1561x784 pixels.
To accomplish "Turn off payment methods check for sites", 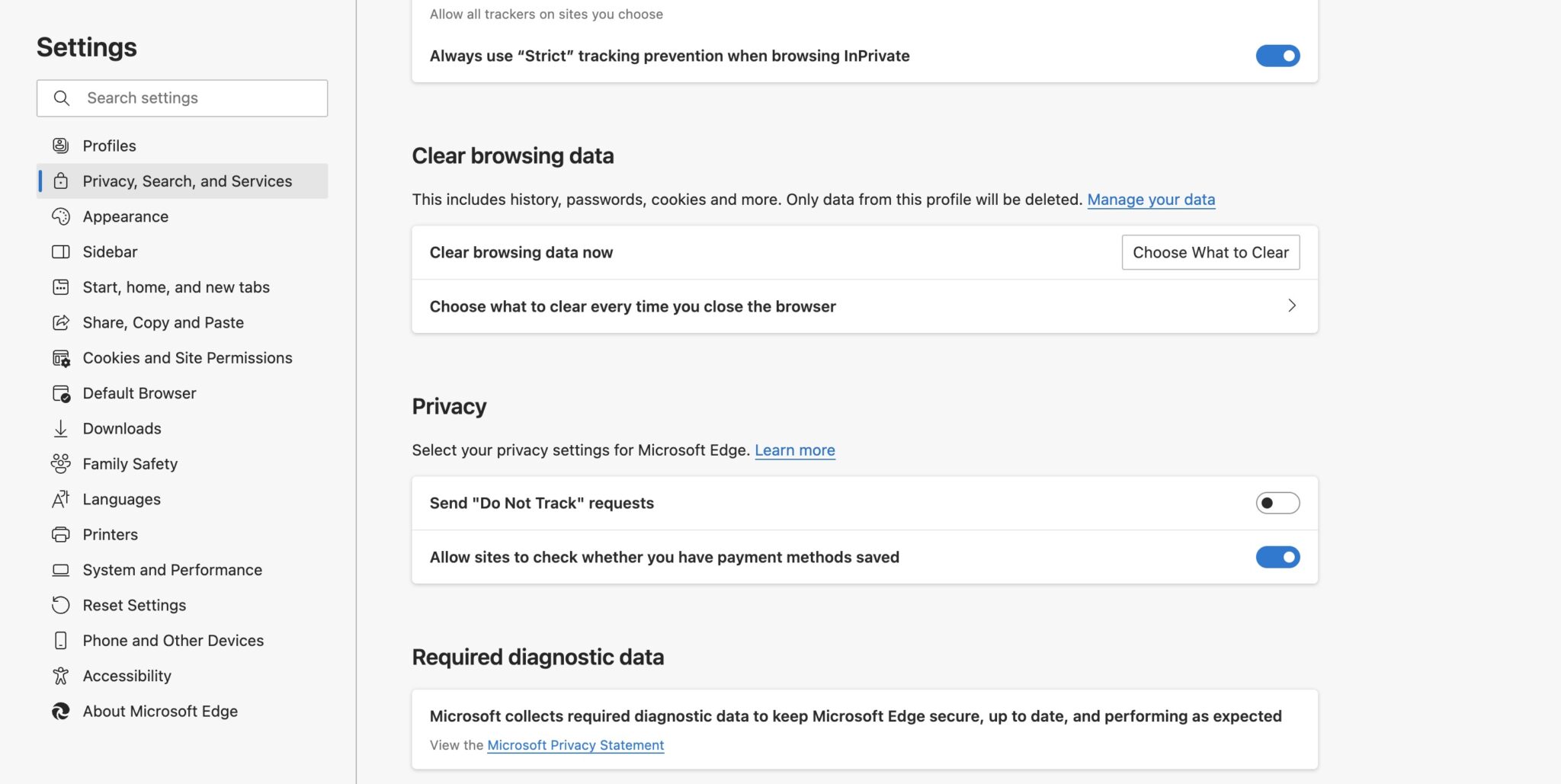I will [x=1277, y=557].
